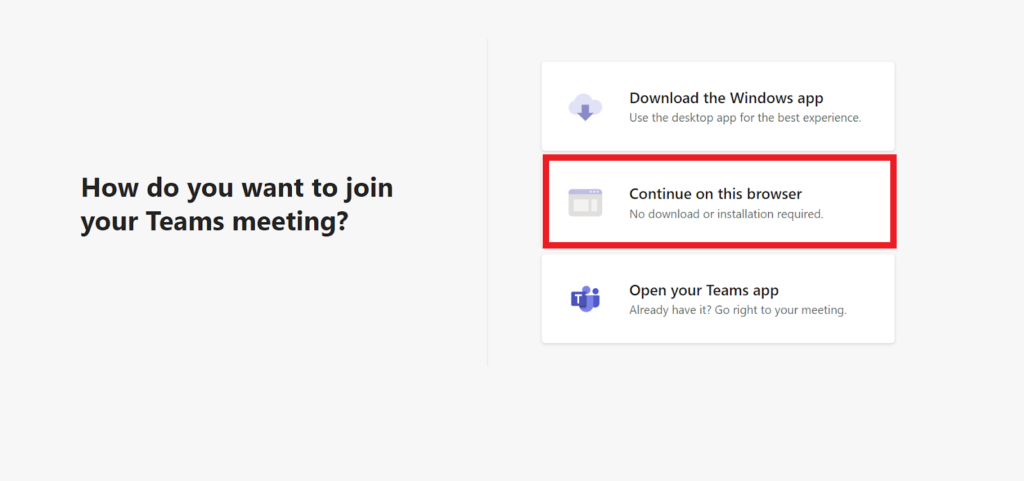
Task: Click empty space right of the Teams app subtitle
Action: [x=870, y=310]
